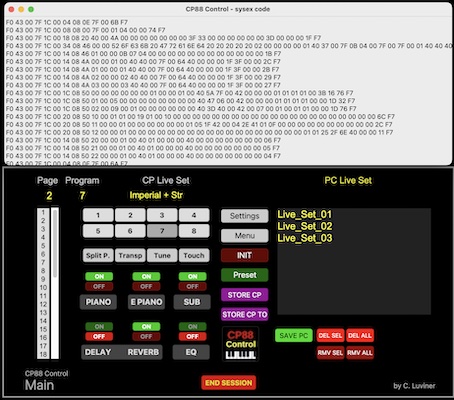Screen dimensions: 454x400
Task: Click the CP88 Control piano logo icon
Action: pos(240,344)
